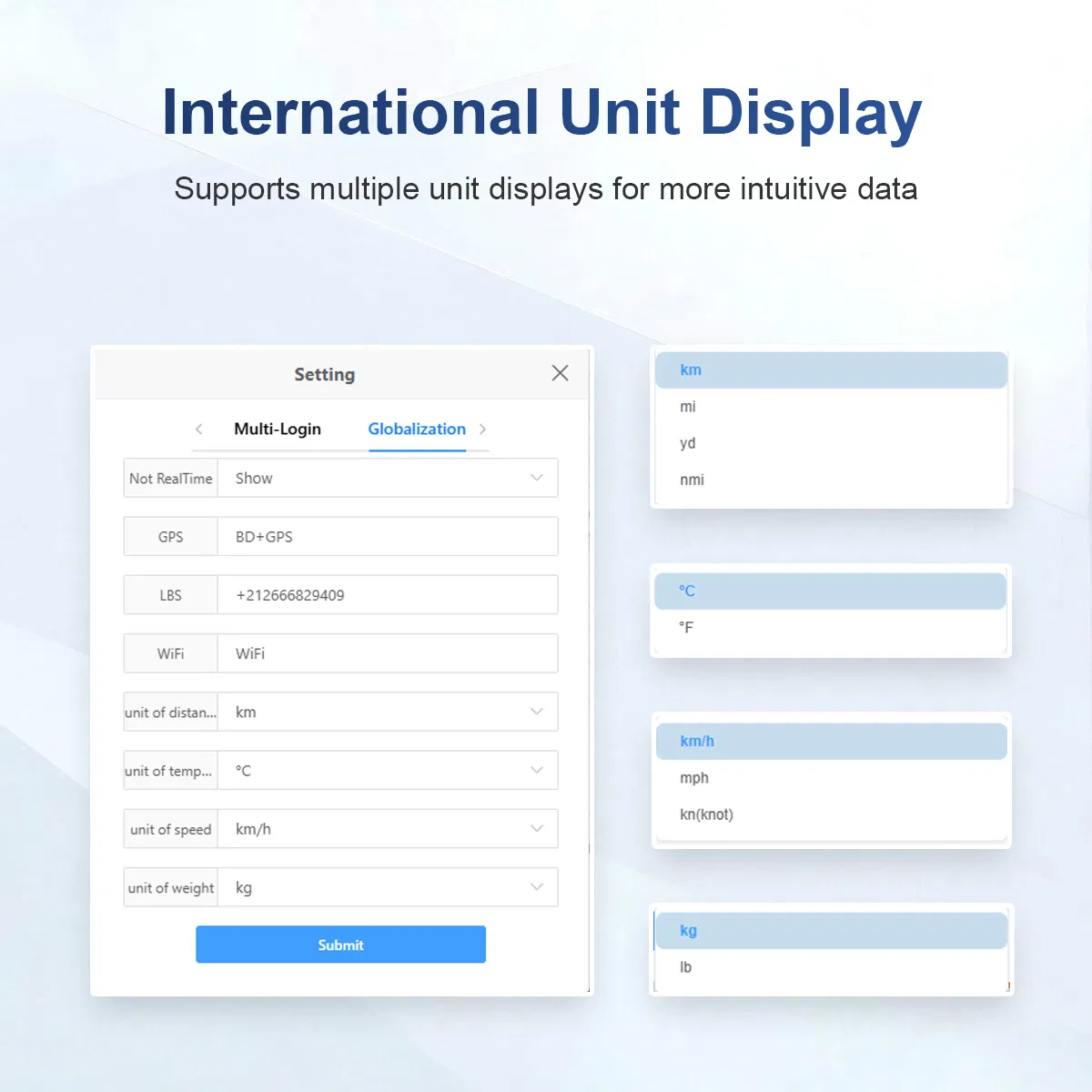Select the Globalization tab
Image resolution: width=1092 pixels, height=1092 pixels.
coord(417,429)
